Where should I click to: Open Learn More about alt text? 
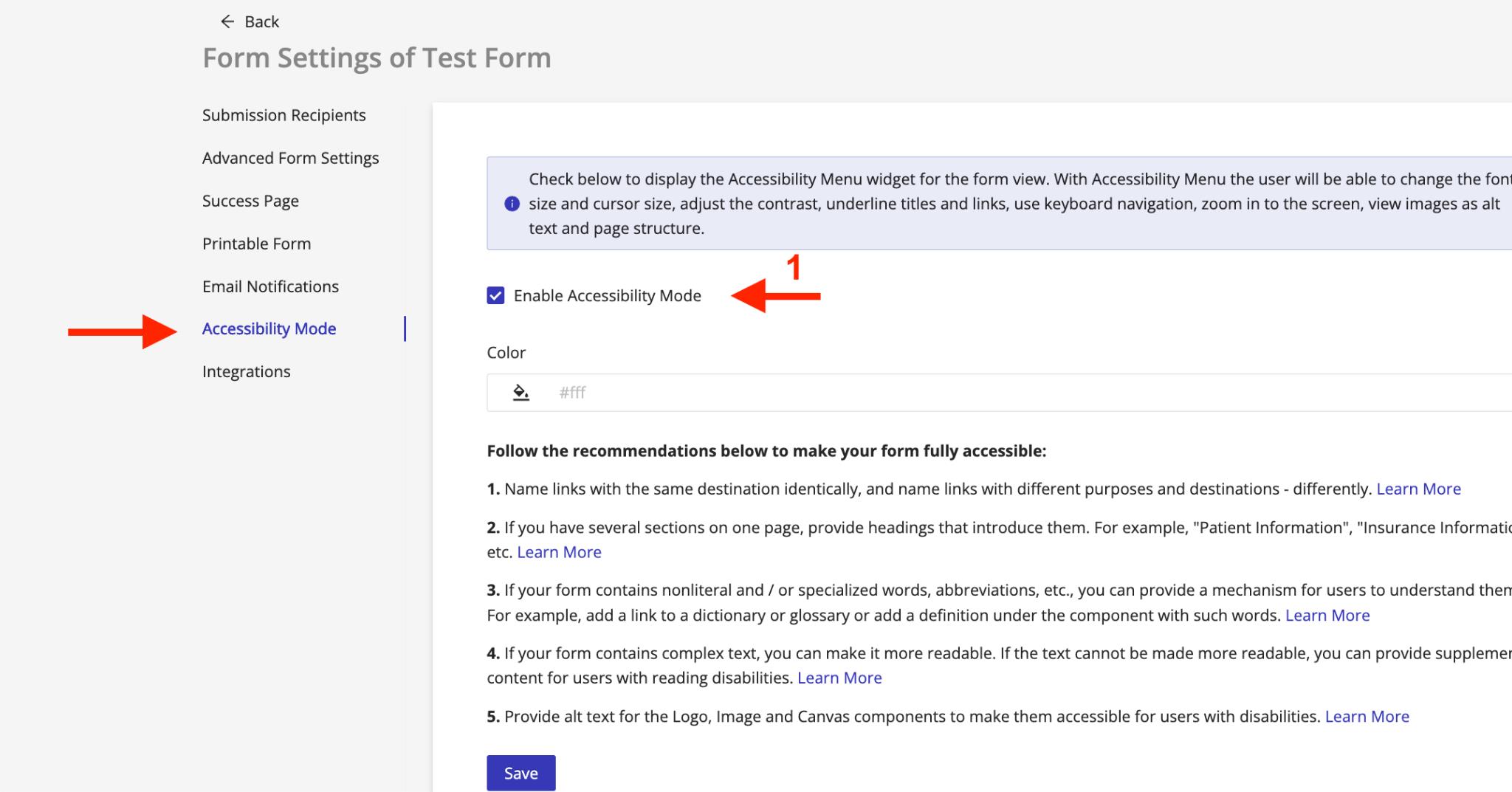(x=1367, y=716)
